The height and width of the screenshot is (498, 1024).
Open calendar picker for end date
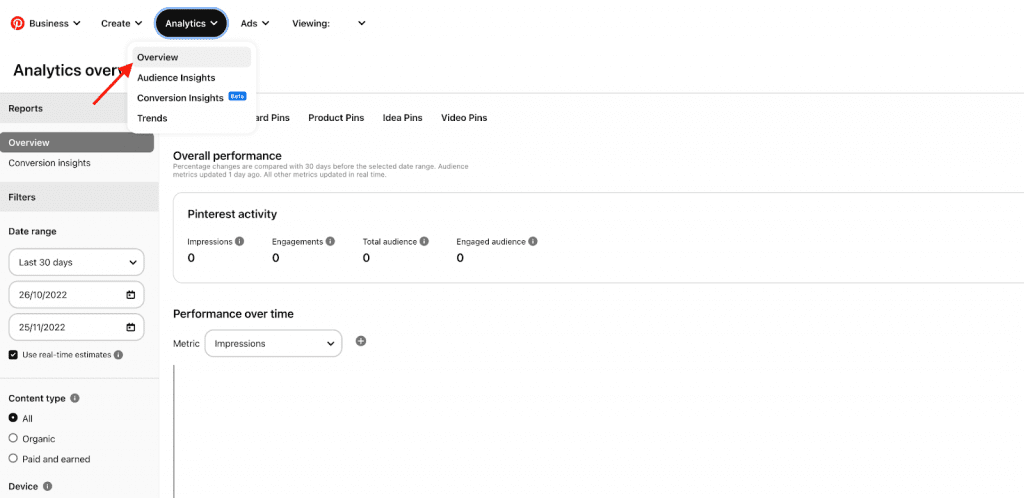tap(131, 328)
